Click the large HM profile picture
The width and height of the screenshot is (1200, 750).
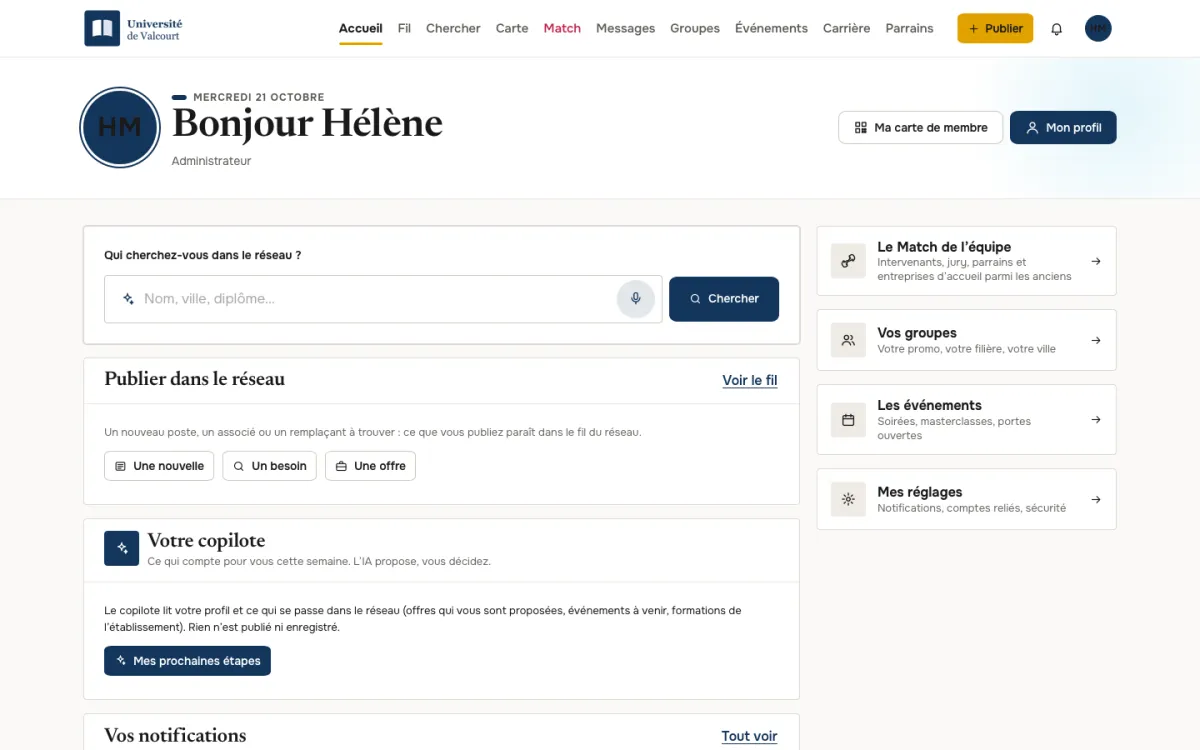(x=120, y=127)
